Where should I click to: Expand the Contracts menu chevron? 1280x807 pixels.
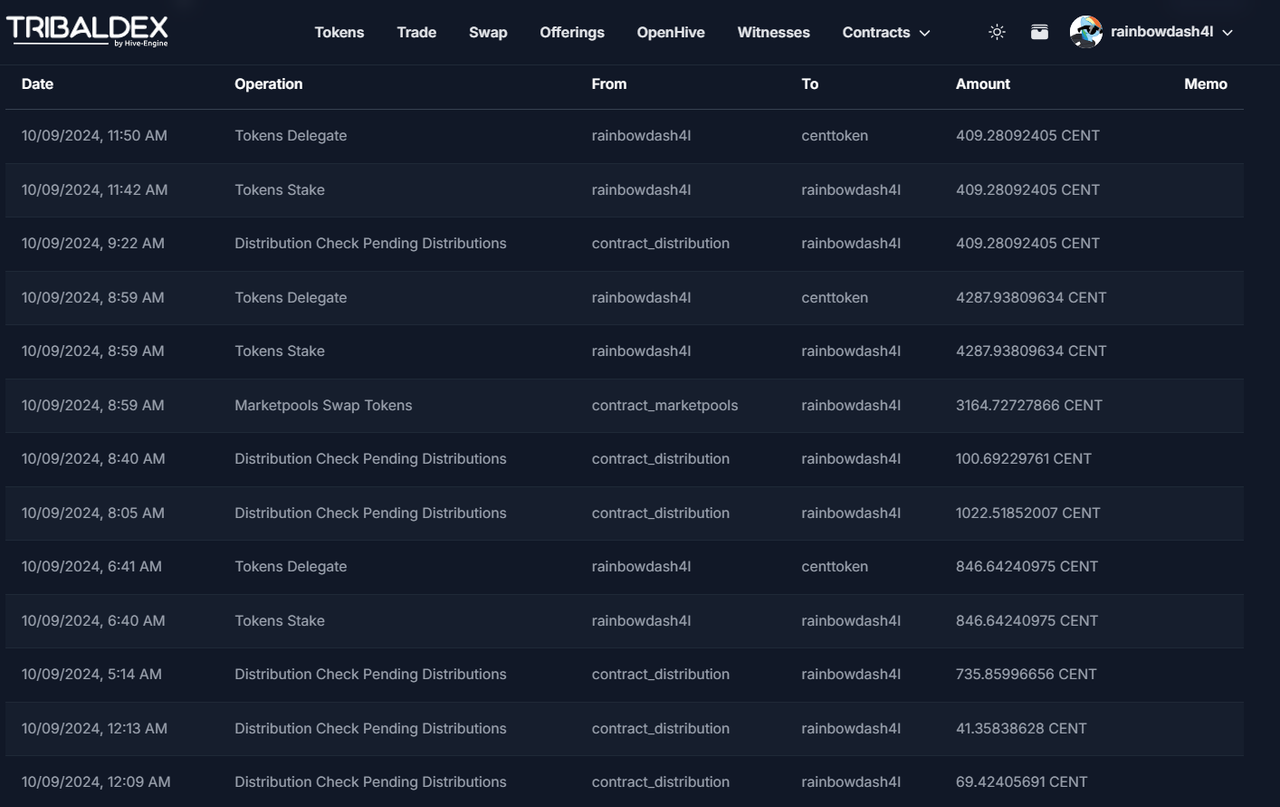(925, 33)
